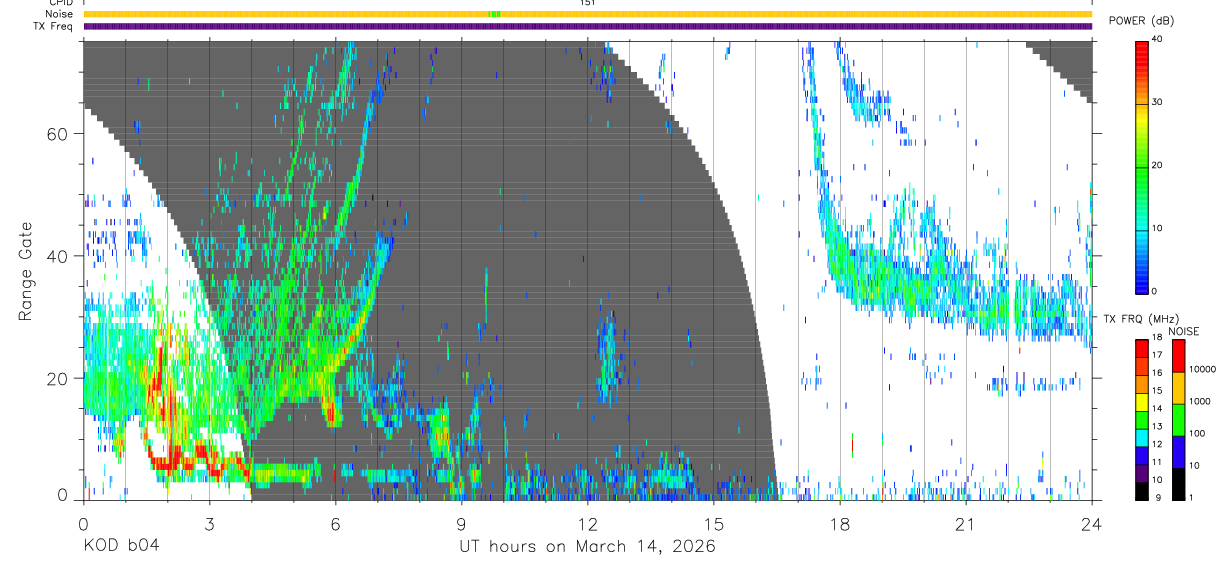Click x-axis tick label '6'

pyautogui.click(x=335, y=523)
